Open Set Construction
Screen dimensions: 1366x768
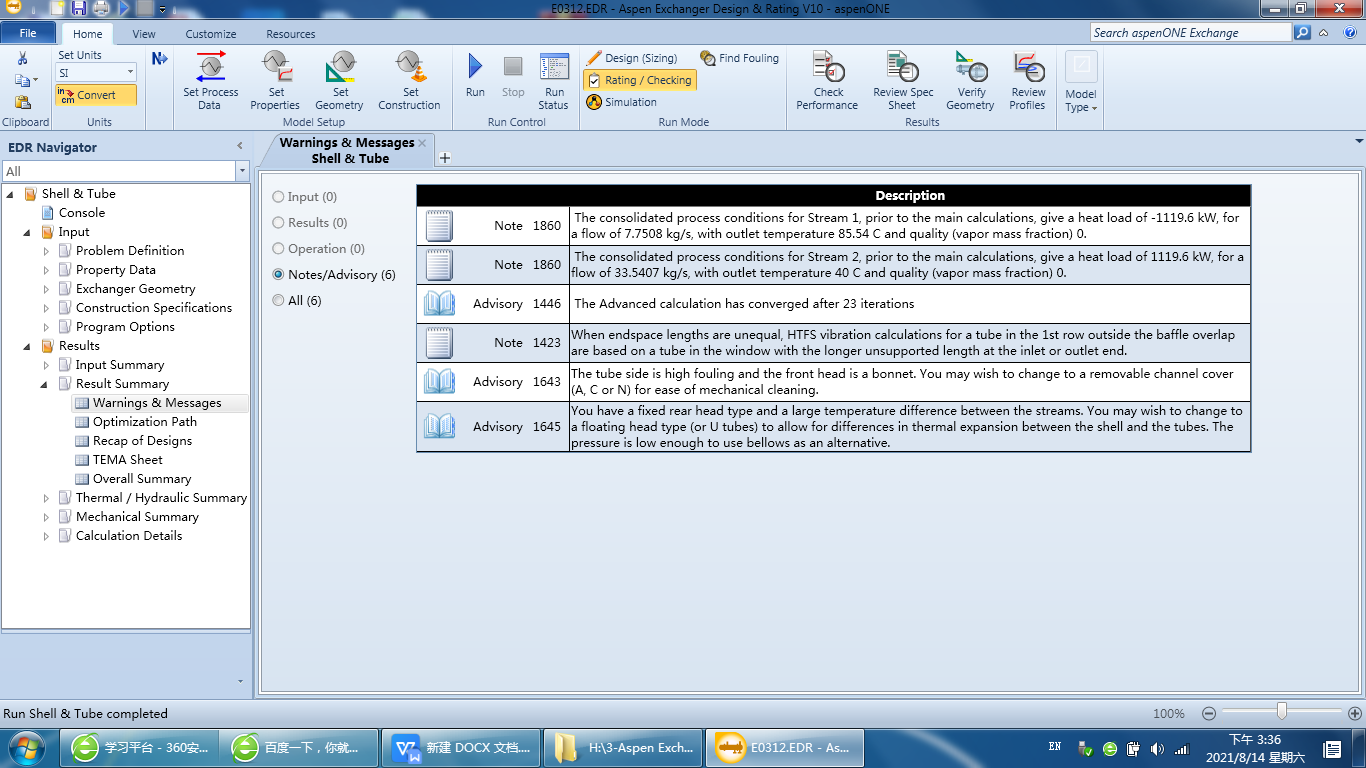point(409,80)
